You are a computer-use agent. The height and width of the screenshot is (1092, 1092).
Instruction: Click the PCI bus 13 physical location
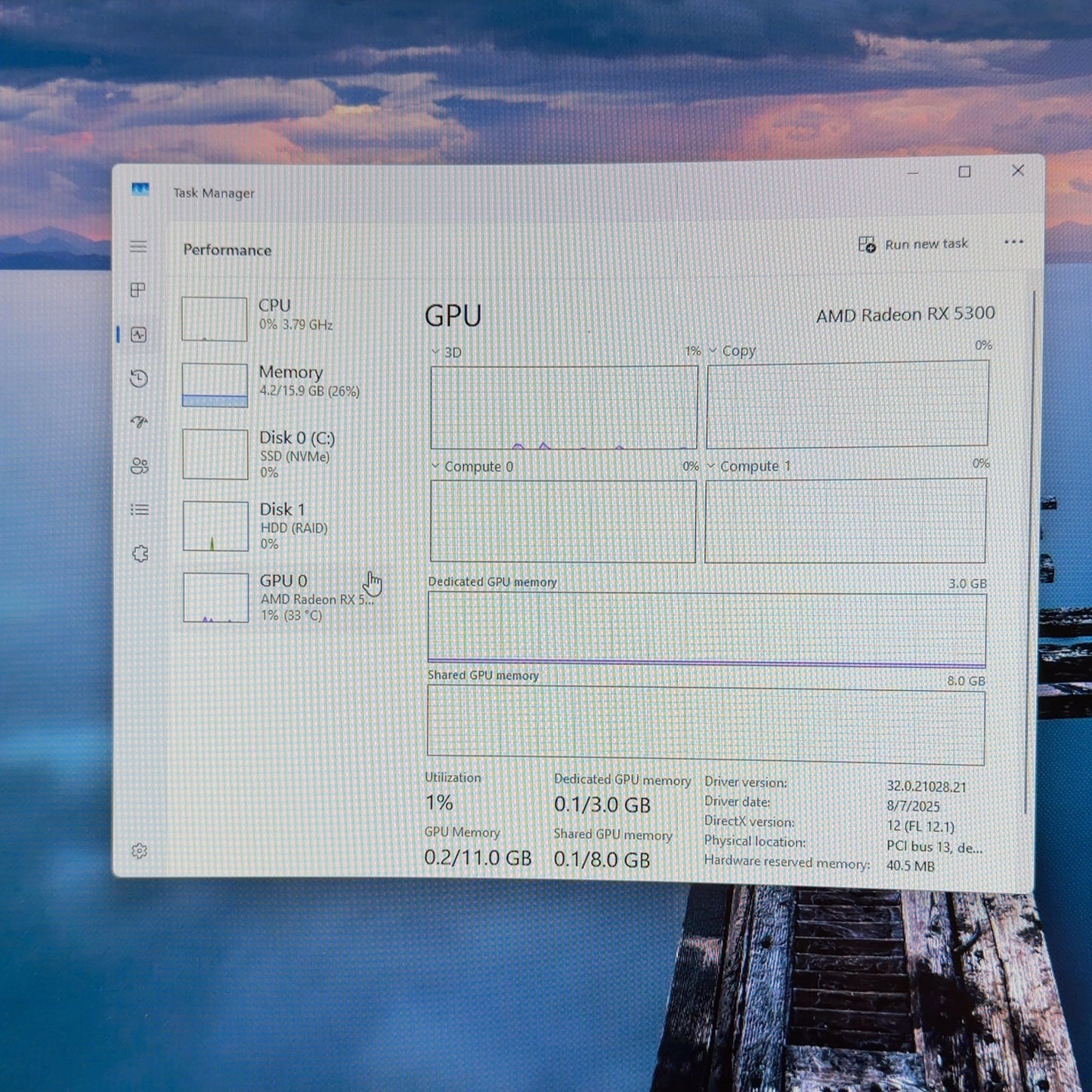[935, 847]
